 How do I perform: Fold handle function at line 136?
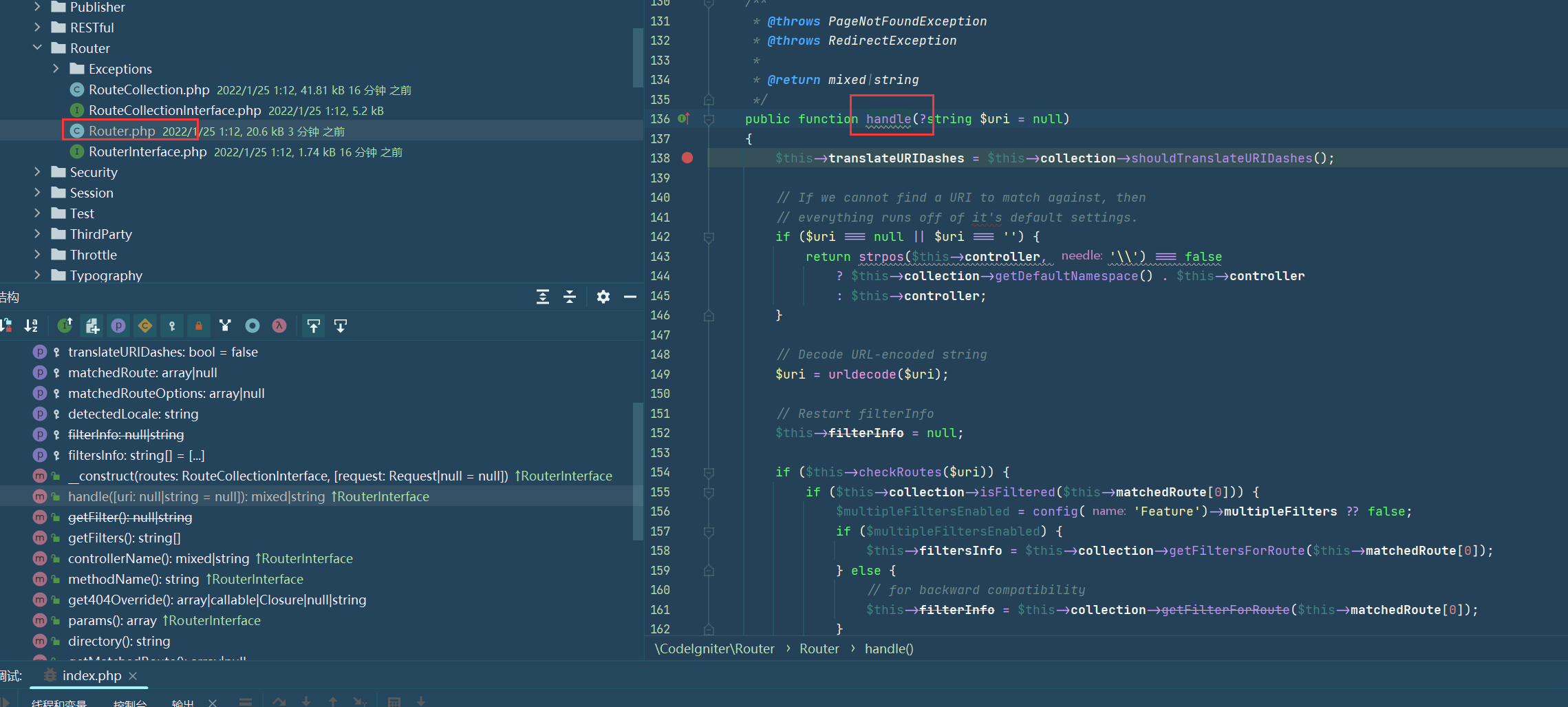coord(709,119)
